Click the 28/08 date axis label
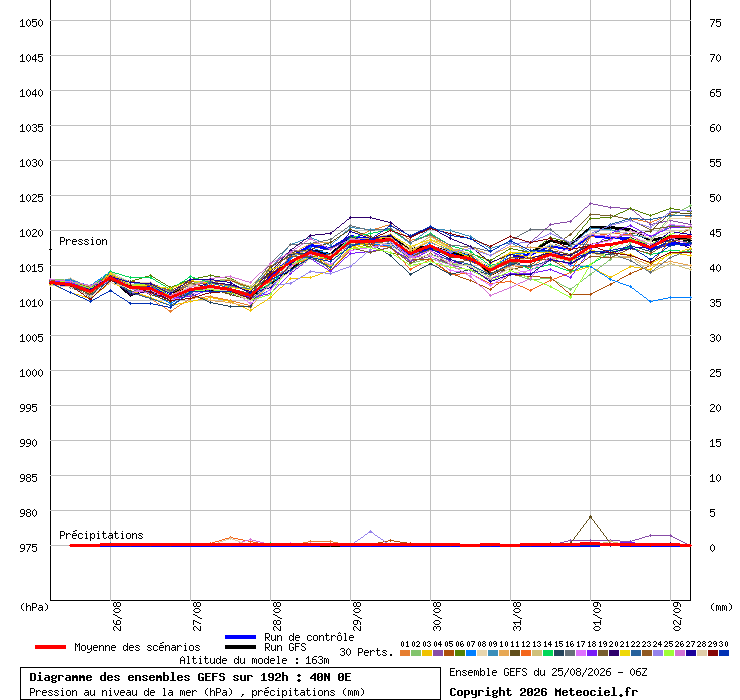 coord(277,616)
